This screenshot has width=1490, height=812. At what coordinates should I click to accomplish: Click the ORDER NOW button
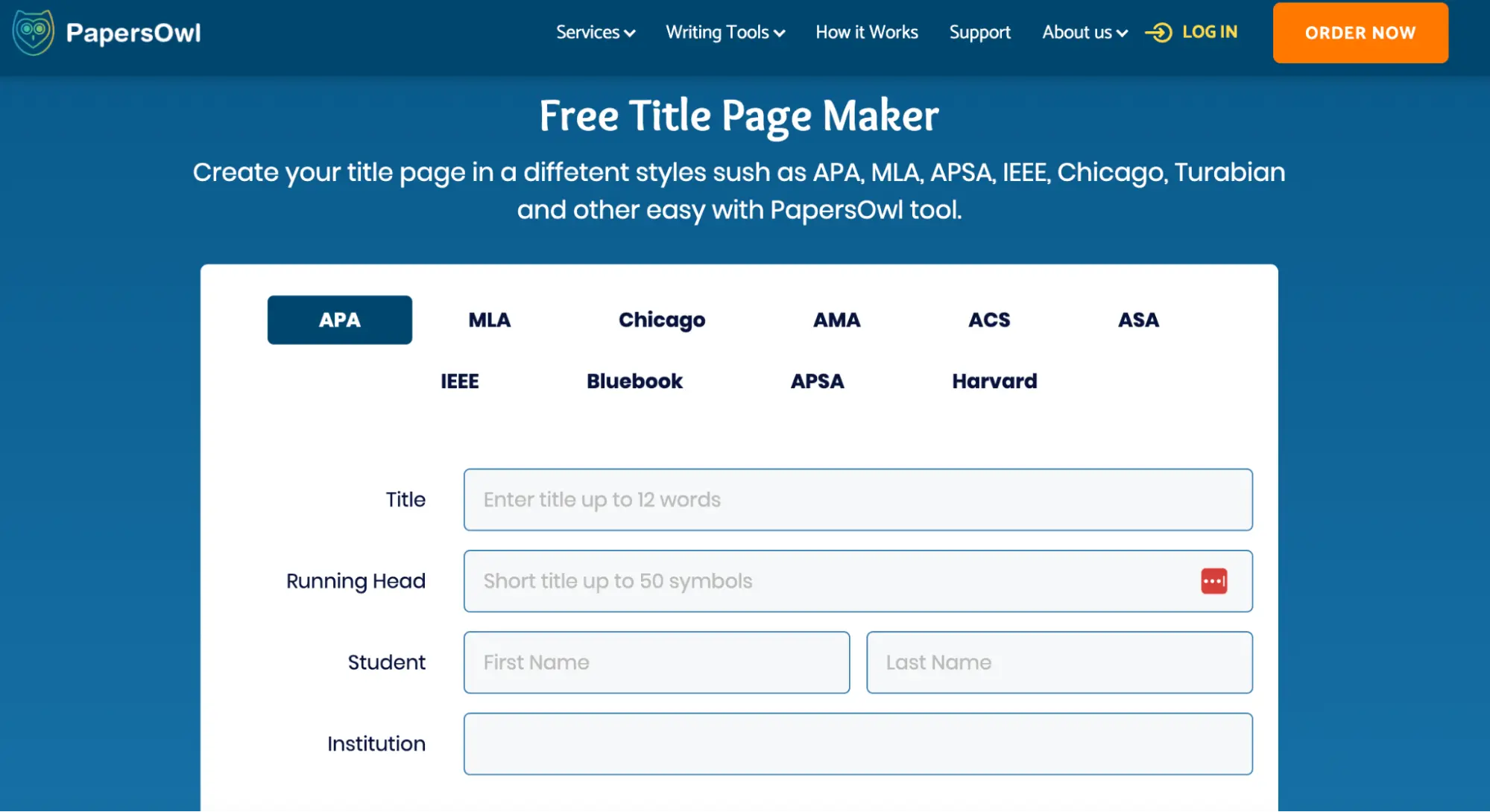(1360, 33)
